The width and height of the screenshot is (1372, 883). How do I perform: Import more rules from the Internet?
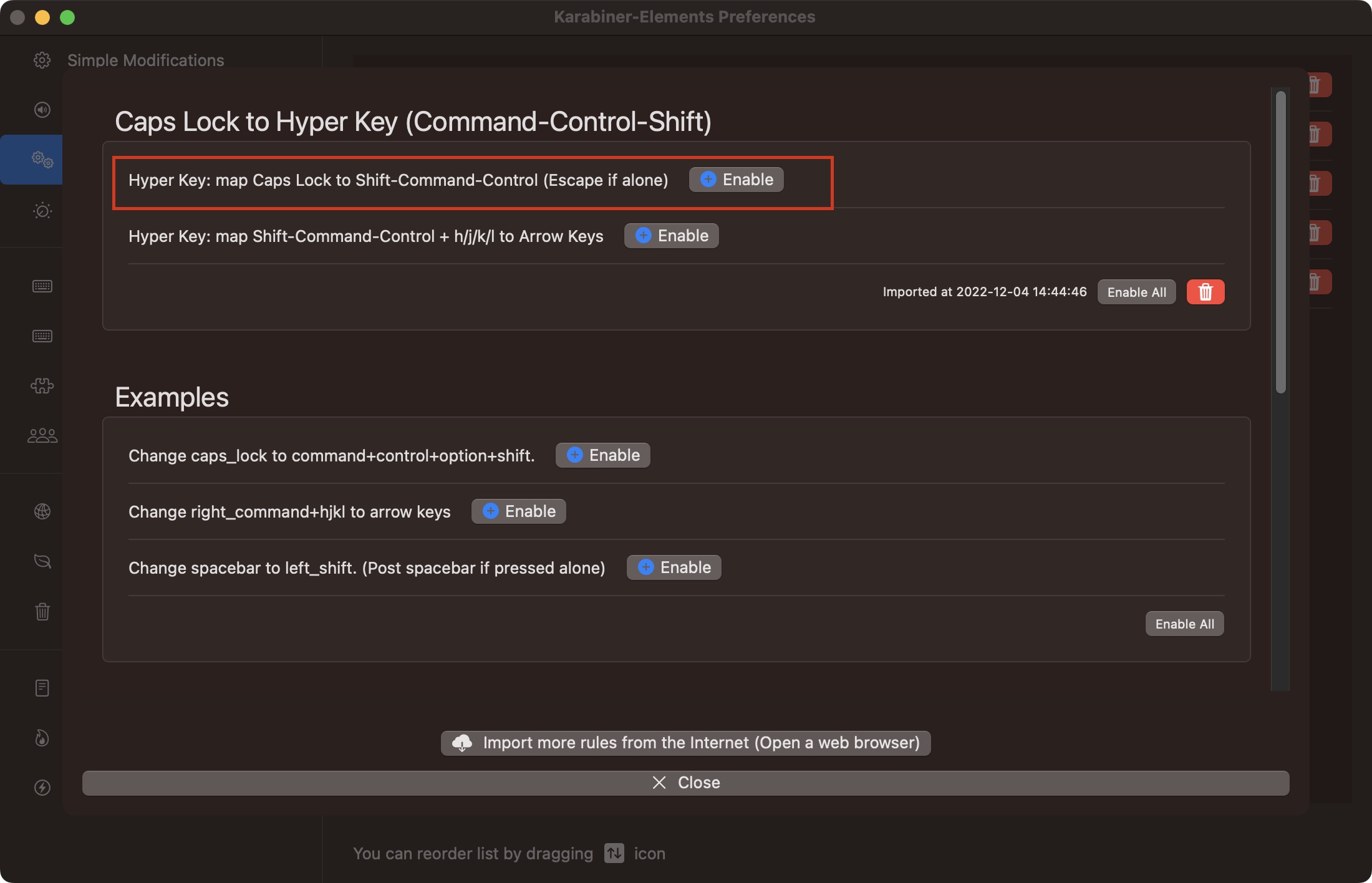coord(686,743)
